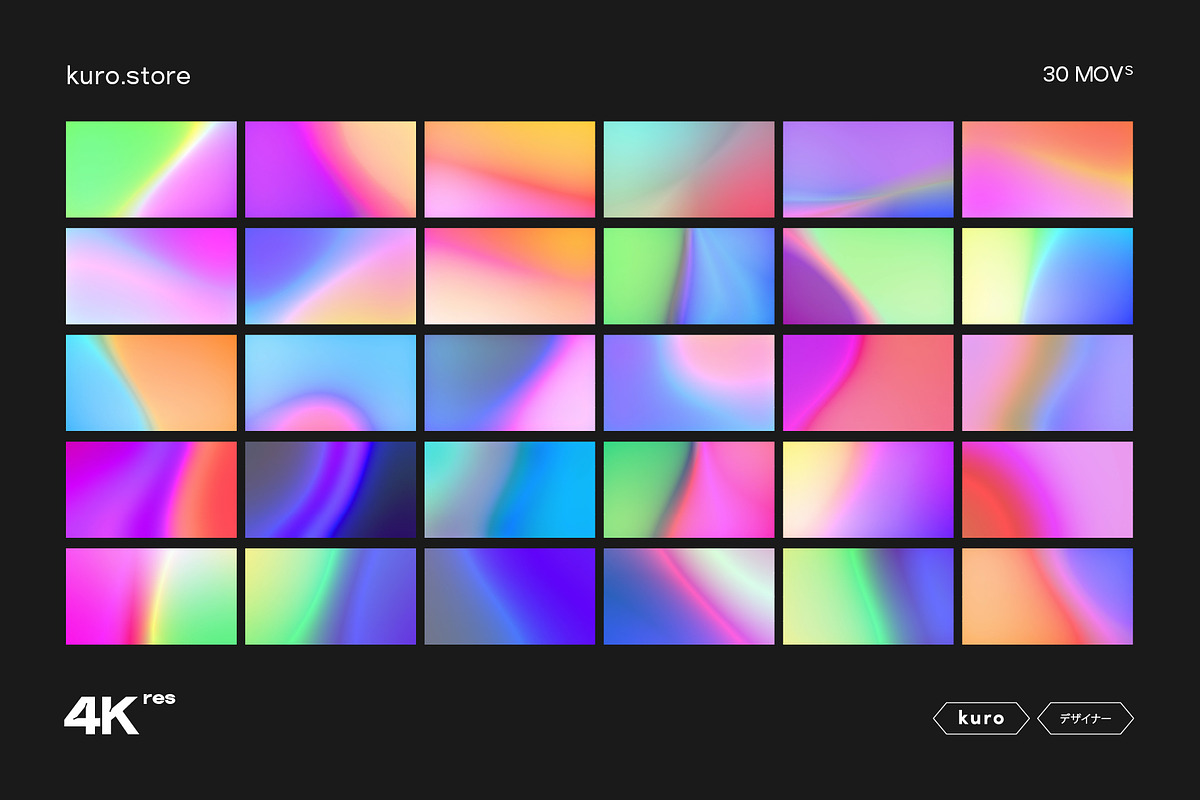Click the kuro hexagon badge
The width and height of the screenshot is (1200, 800).
pyautogui.click(x=982, y=717)
